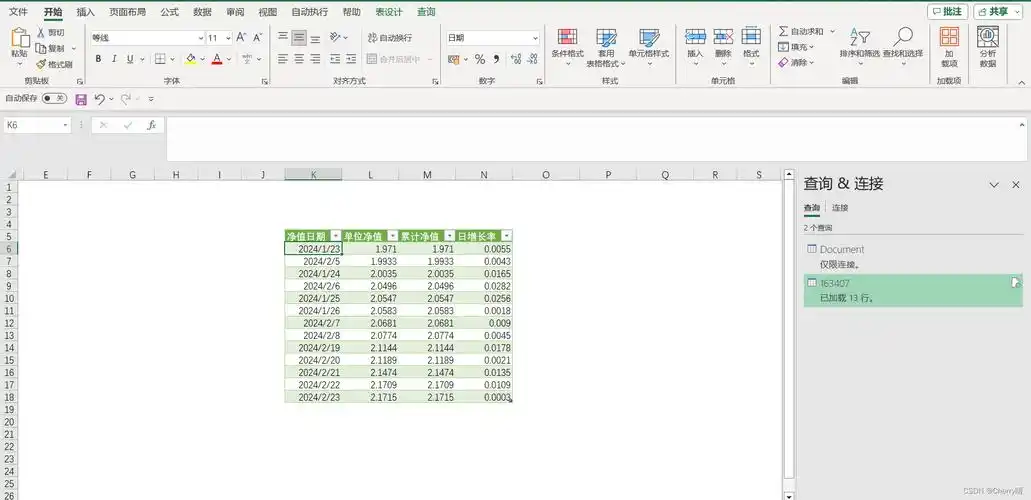
Task: Switch to the Query (查询) ribbon tab
Action: click(x=426, y=12)
